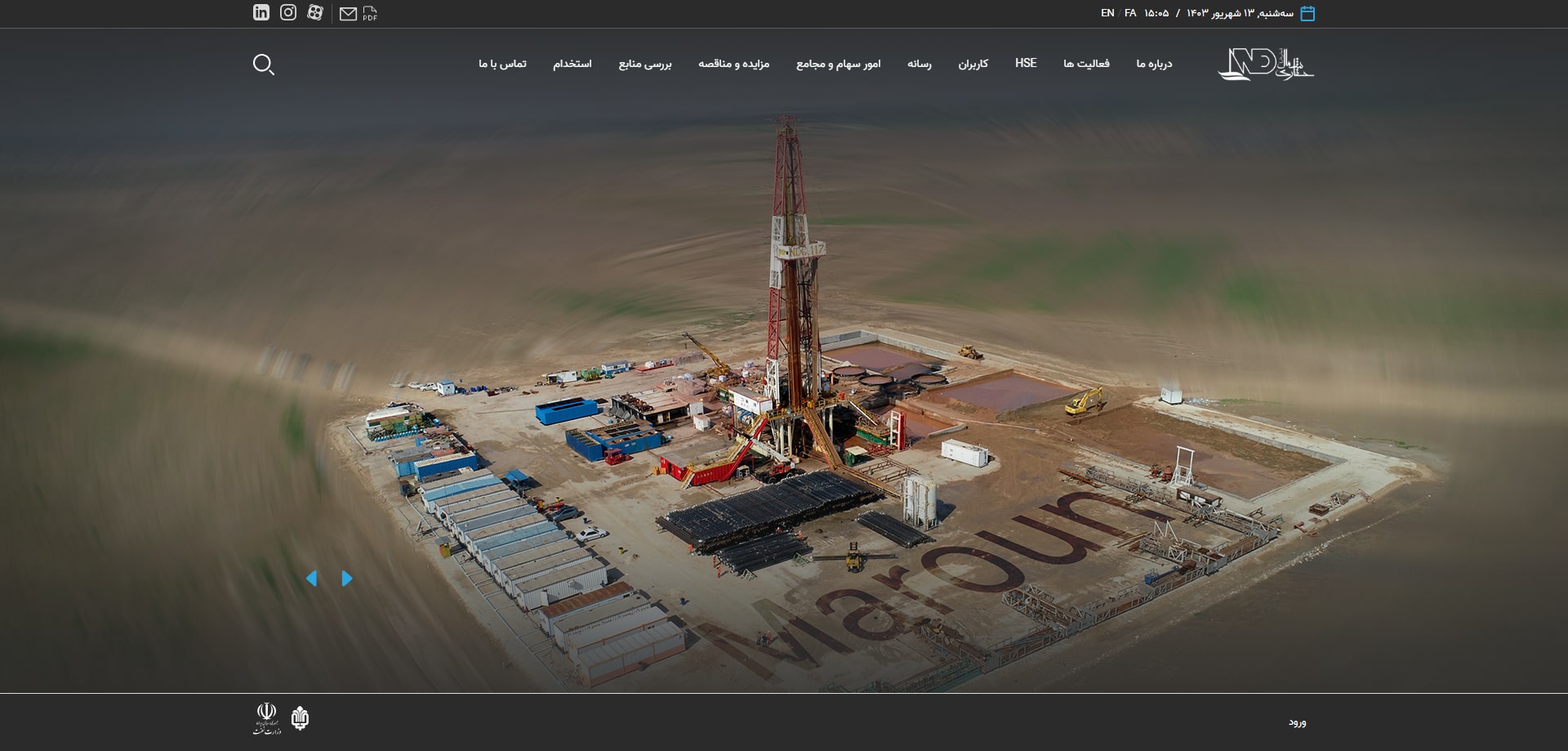Click the calendar icon beside the date
This screenshot has height=751, width=1568.
click(1307, 13)
